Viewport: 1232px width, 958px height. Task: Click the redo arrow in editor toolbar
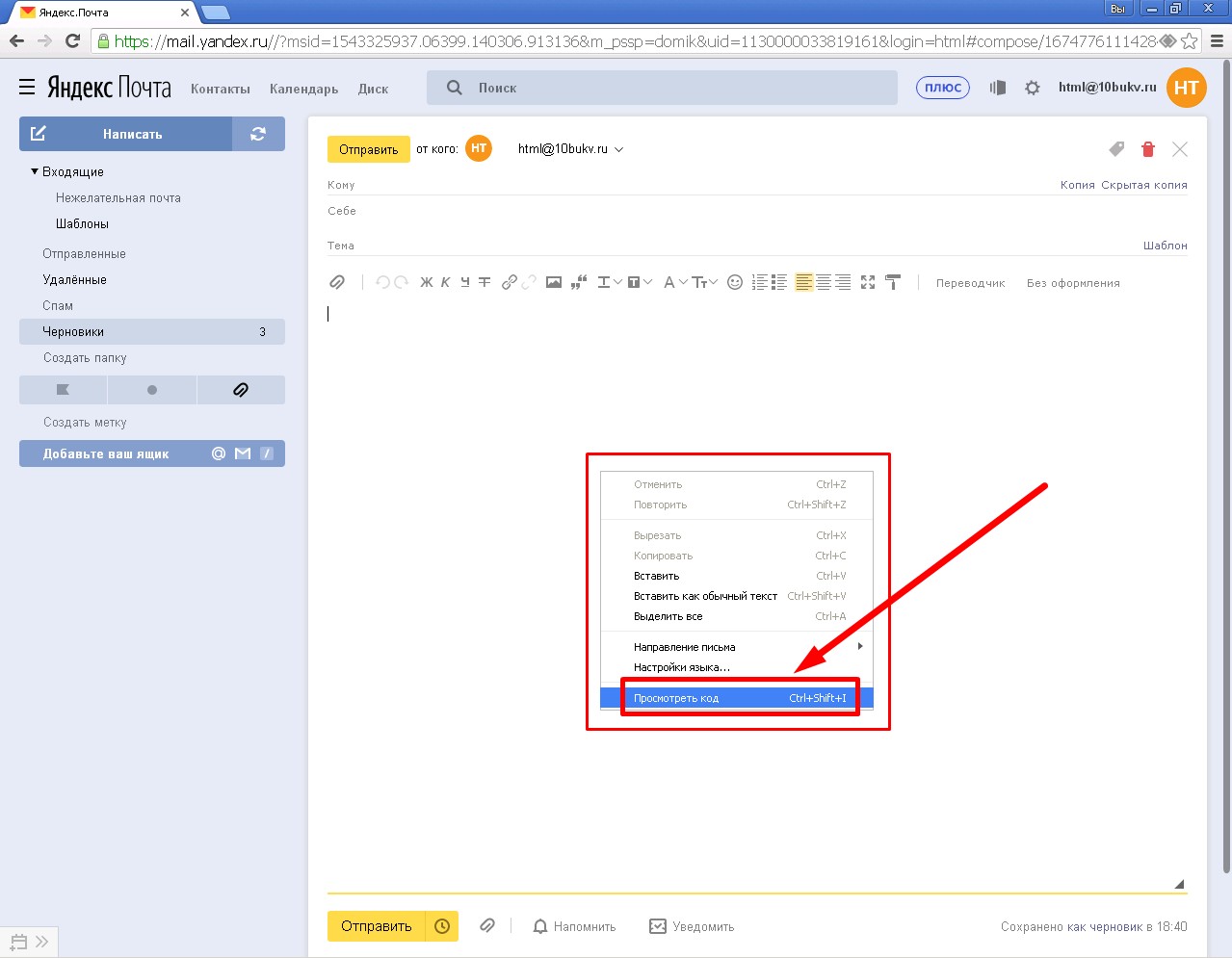(x=401, y=282)
